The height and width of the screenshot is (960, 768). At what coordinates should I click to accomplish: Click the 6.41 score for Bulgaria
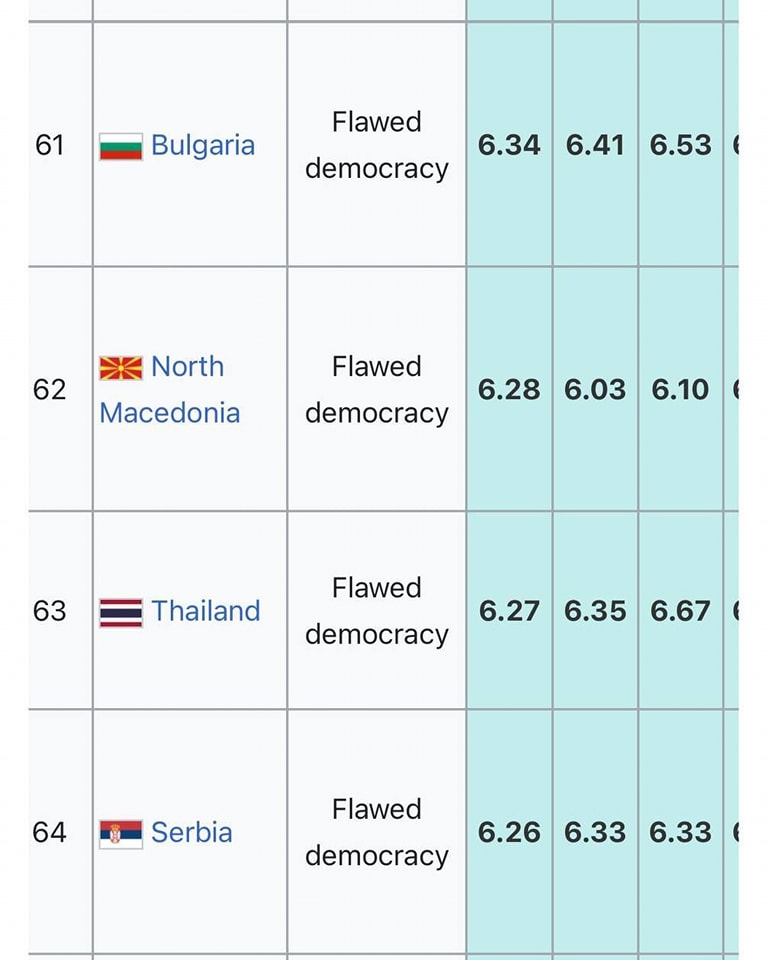pyautogui.click(x=595, y=146)
